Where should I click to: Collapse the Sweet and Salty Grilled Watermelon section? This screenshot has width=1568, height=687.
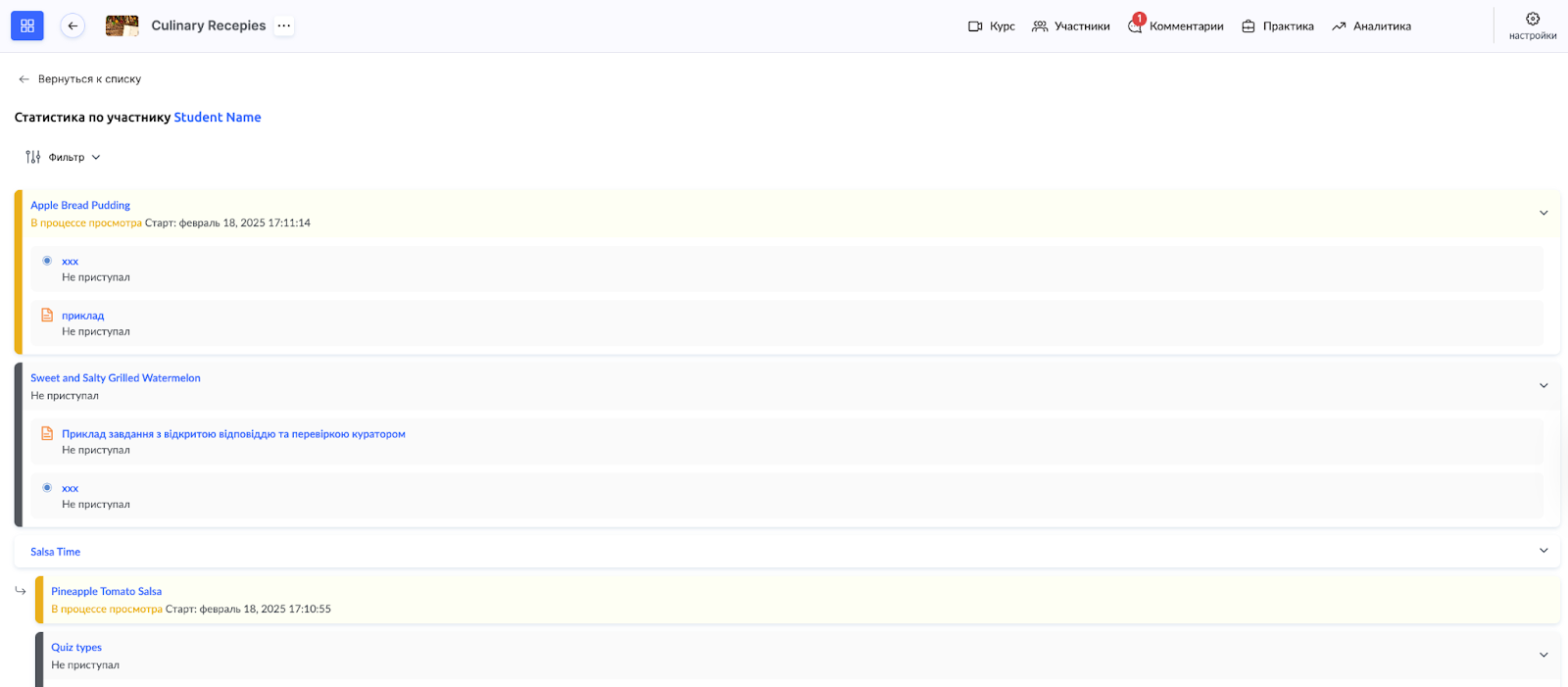tap(1543, 385)
